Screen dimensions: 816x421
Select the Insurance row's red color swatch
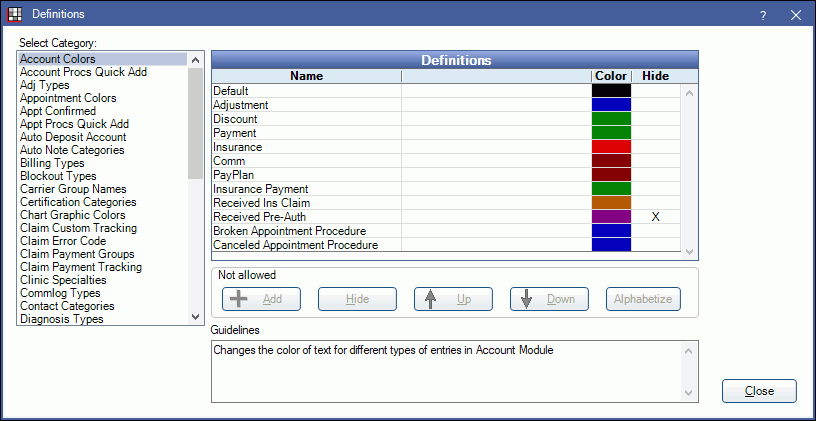click(x=611, y=147)
